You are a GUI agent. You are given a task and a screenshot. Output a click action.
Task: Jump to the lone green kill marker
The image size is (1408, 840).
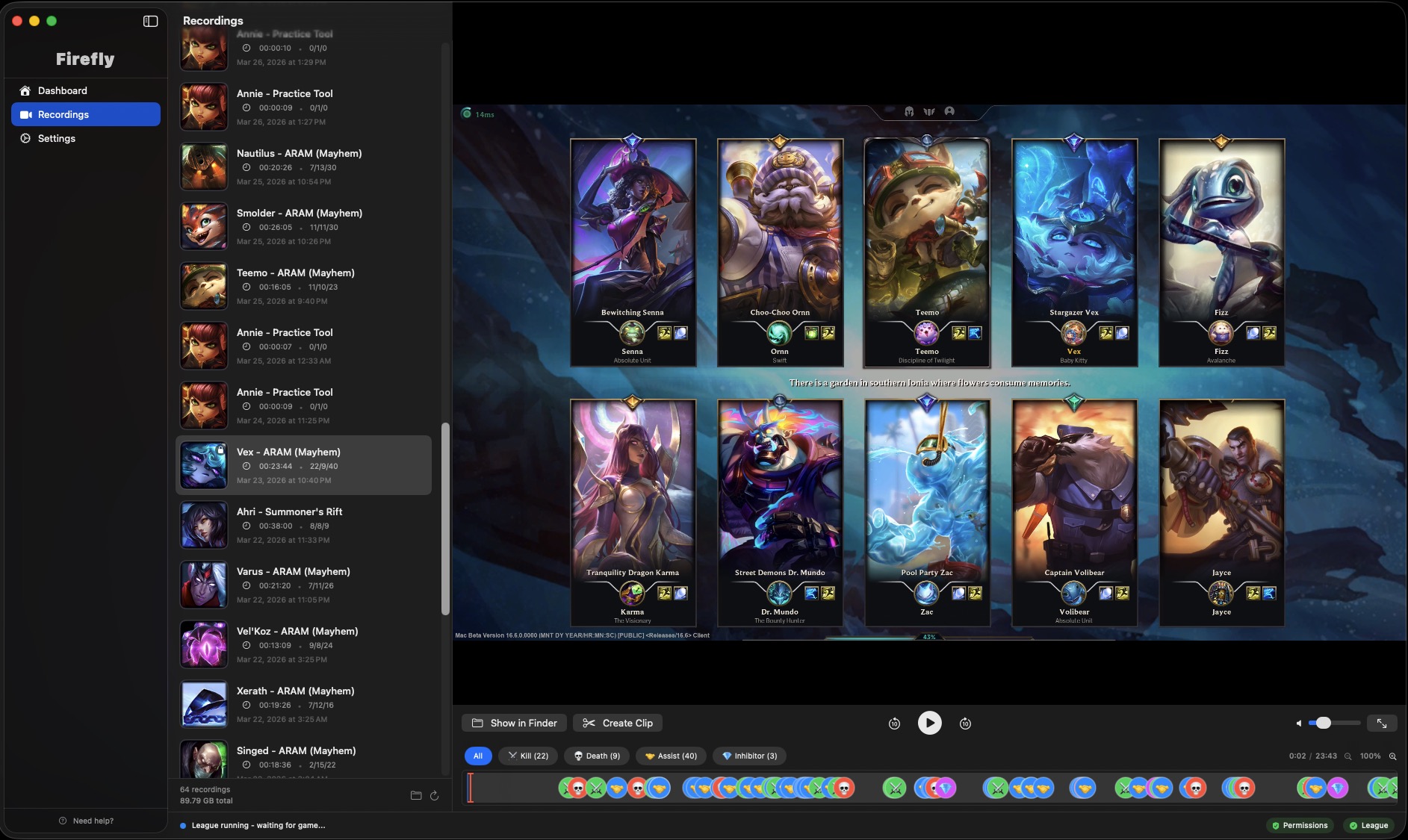click(x=894, y=788)
